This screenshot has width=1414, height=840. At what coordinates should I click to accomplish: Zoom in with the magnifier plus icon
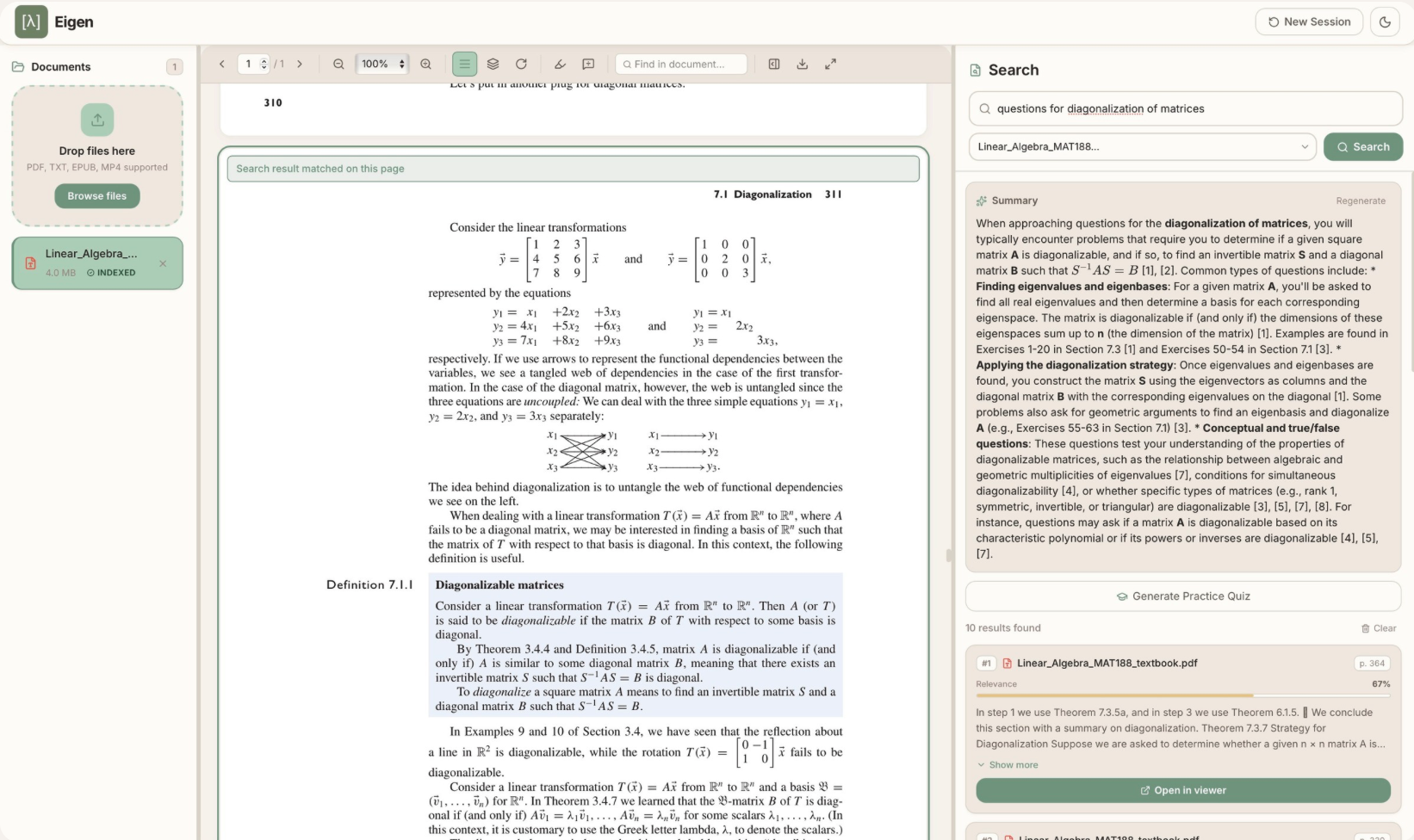[x=425, y=64]
